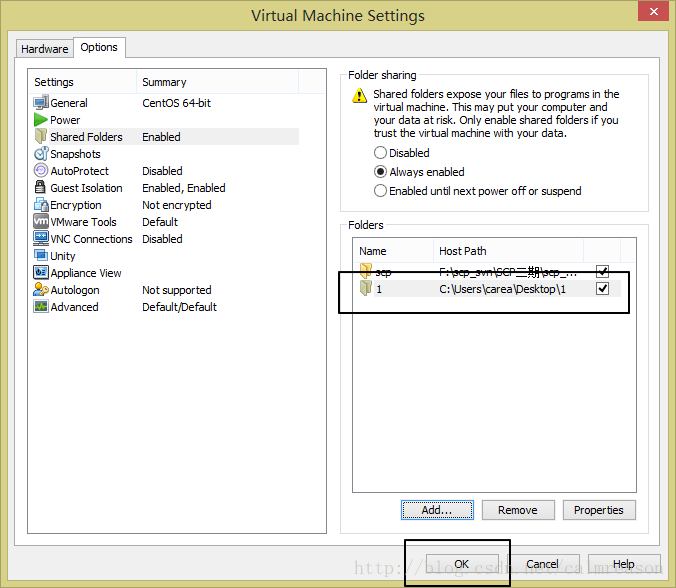Click the Autologon keys icon
Image resolution: width=676 pixels, height=588 pixels.
(41, 289)
